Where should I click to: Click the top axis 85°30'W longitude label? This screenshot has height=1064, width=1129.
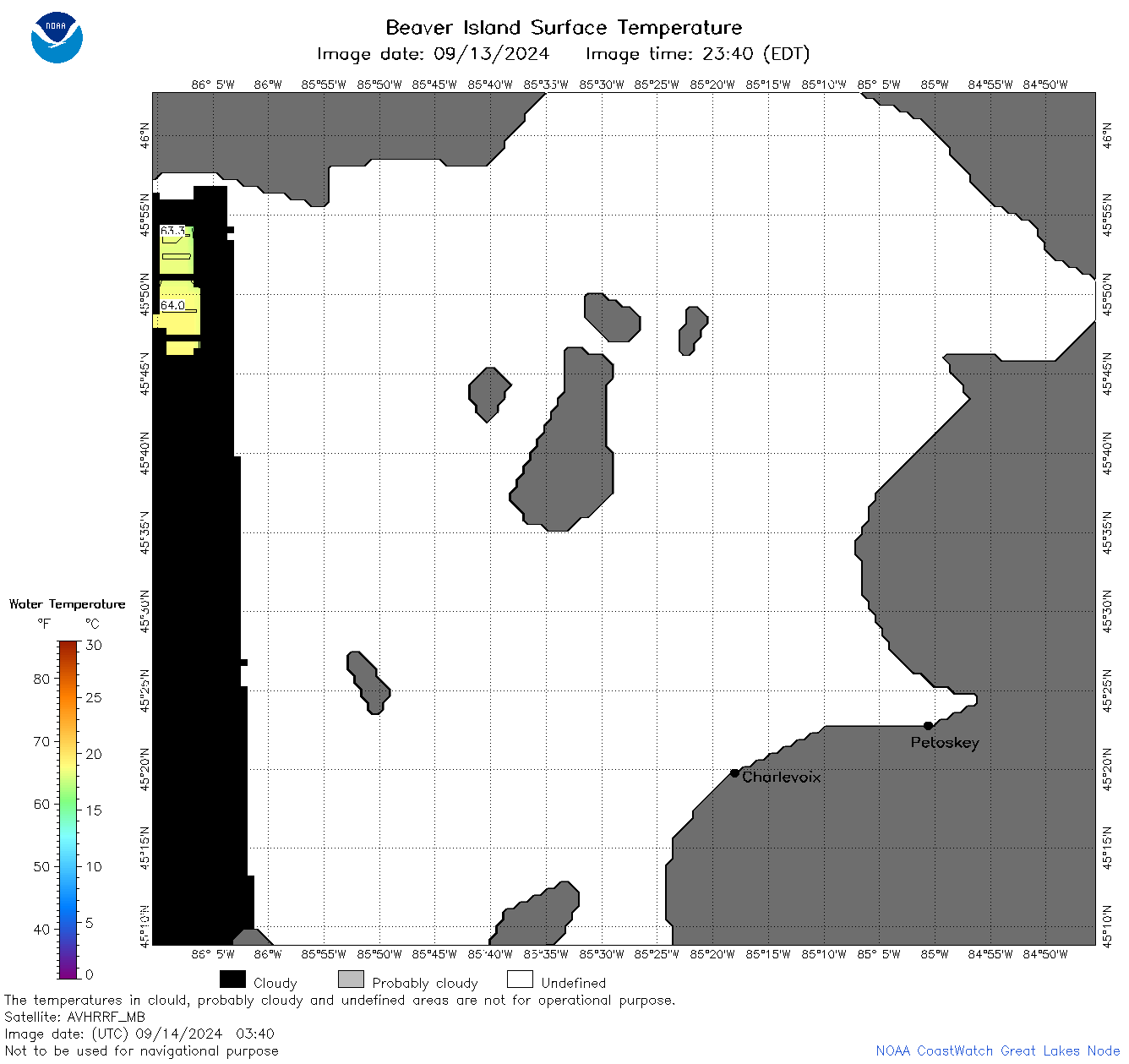pos(602,85)
